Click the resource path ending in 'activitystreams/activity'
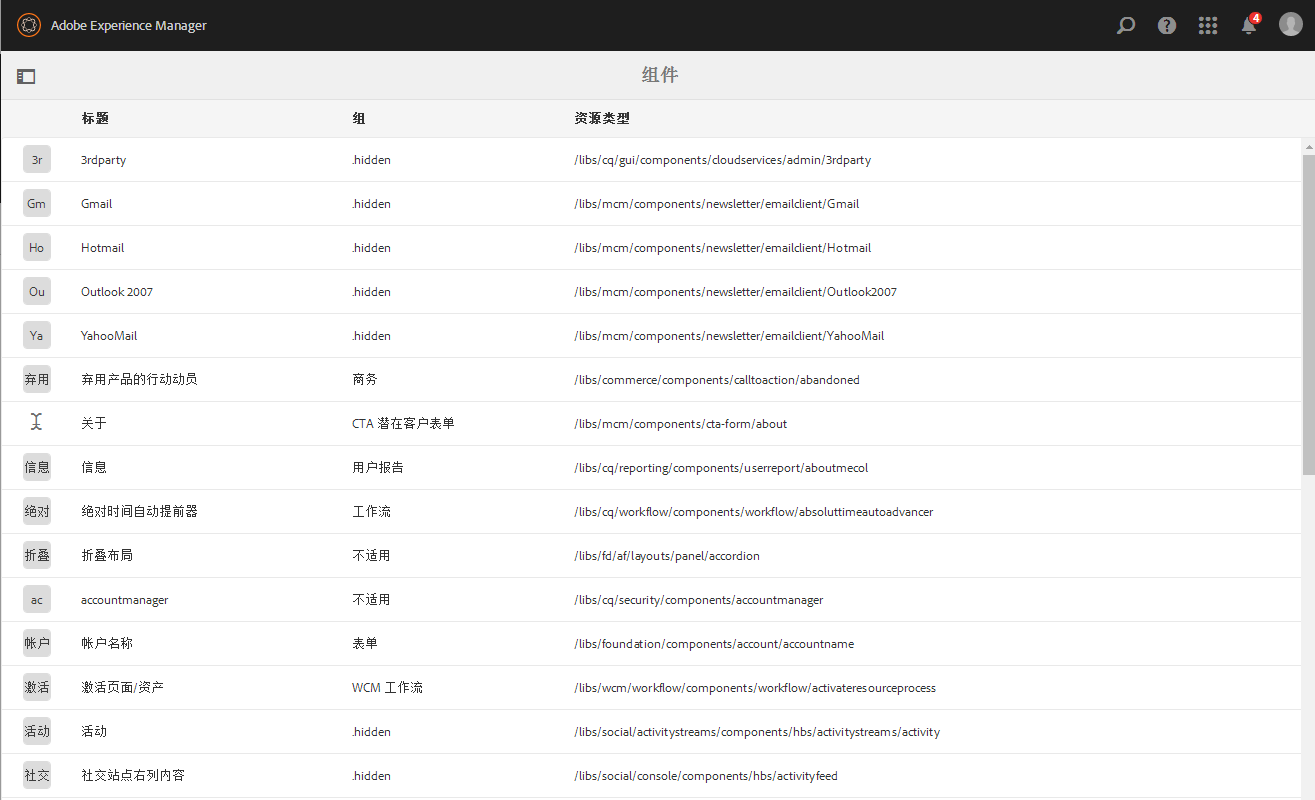This screenshot has height=800, width=1315. pos(757,732)
